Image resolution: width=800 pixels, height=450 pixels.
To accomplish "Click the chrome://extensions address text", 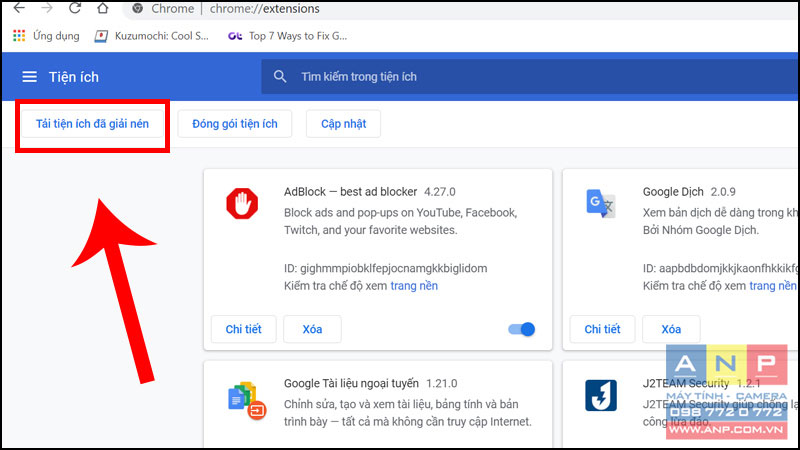I will (x=264, y=9).
